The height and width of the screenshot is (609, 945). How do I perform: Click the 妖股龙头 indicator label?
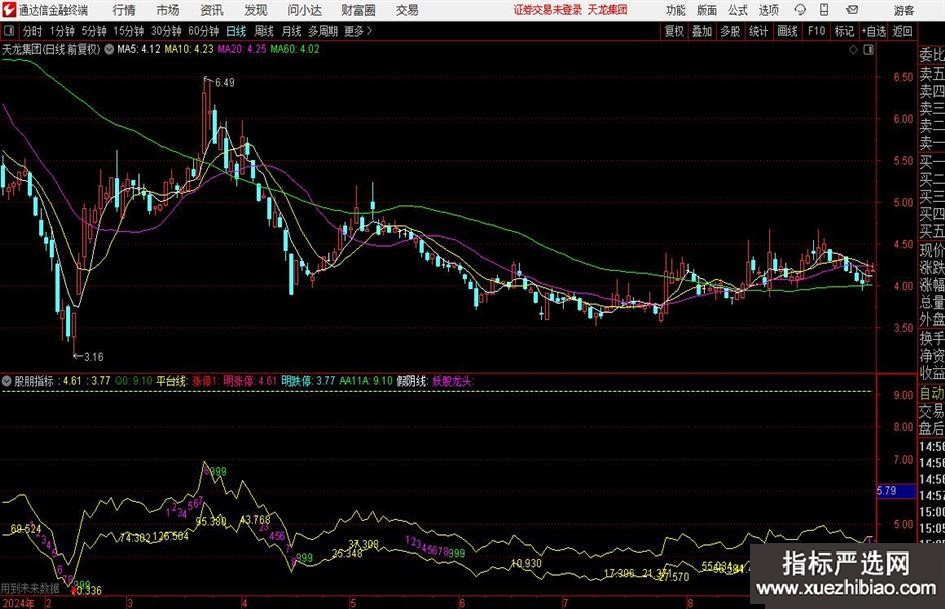coord(452,380)
